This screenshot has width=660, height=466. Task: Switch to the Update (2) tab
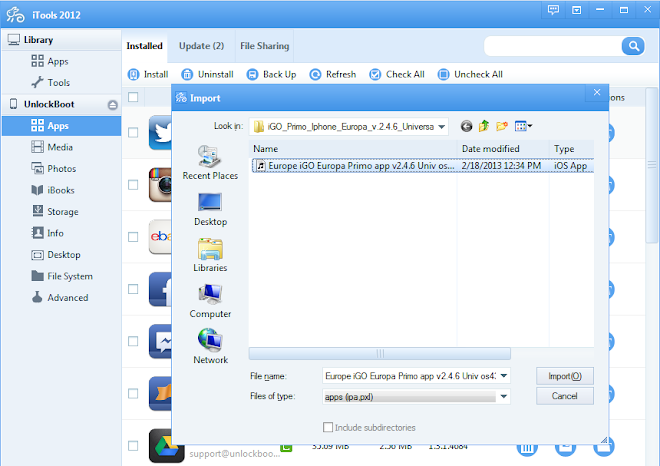(201, 46)
